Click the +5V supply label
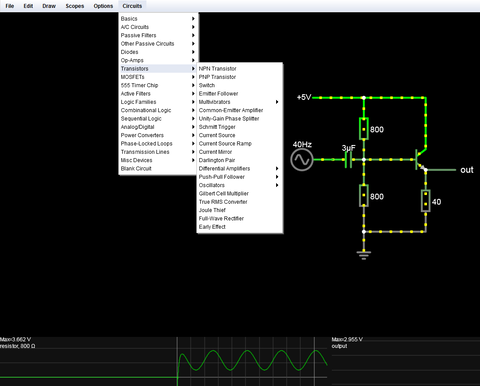 [304, 97]
